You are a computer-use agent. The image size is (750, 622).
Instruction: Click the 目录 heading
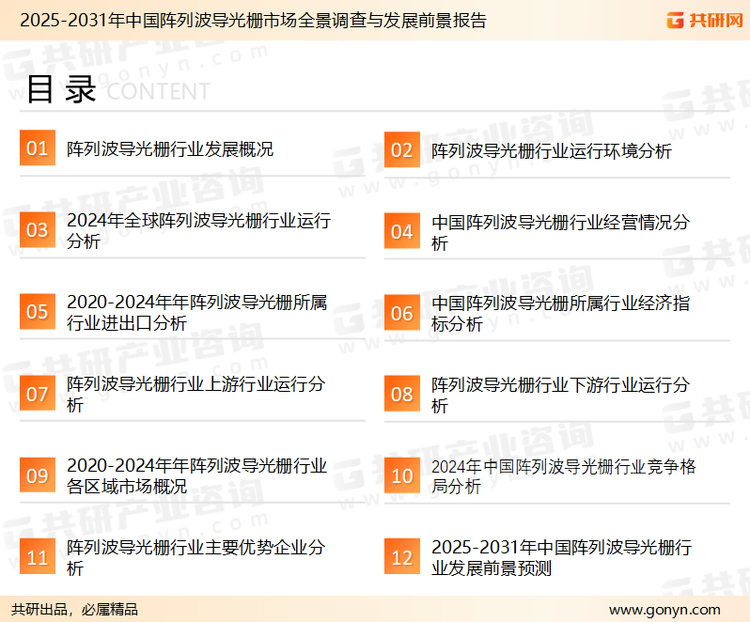[x=61, y=89]
